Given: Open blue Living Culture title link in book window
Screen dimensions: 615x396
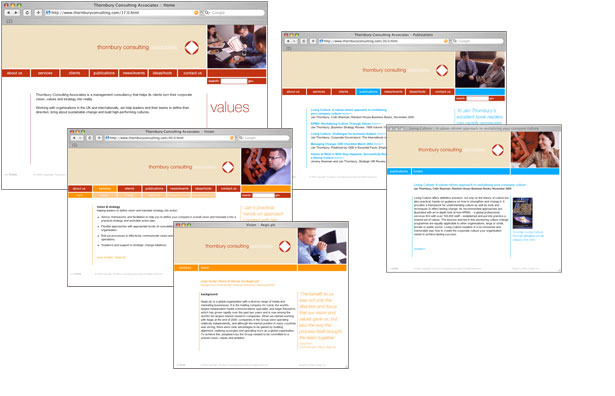Looking at the screenshot, I should (x=469, y=185).
